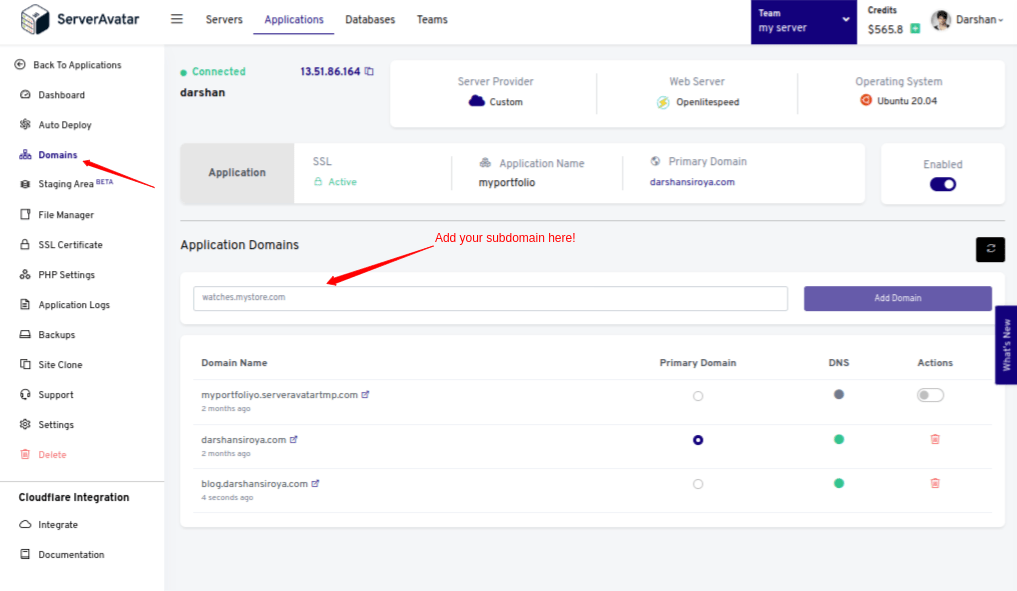1017x591 pixels.
Task: Add credits with green plus icon
Action: [x=915, y=29]
